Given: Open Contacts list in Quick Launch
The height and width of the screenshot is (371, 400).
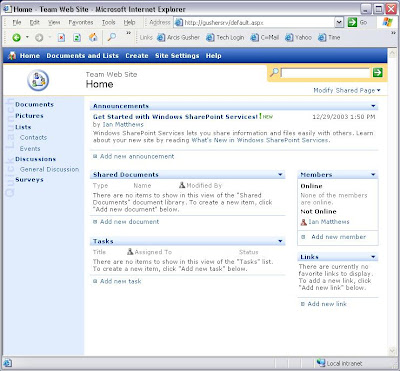Looking at the screenshot, I should pos(33,137).
